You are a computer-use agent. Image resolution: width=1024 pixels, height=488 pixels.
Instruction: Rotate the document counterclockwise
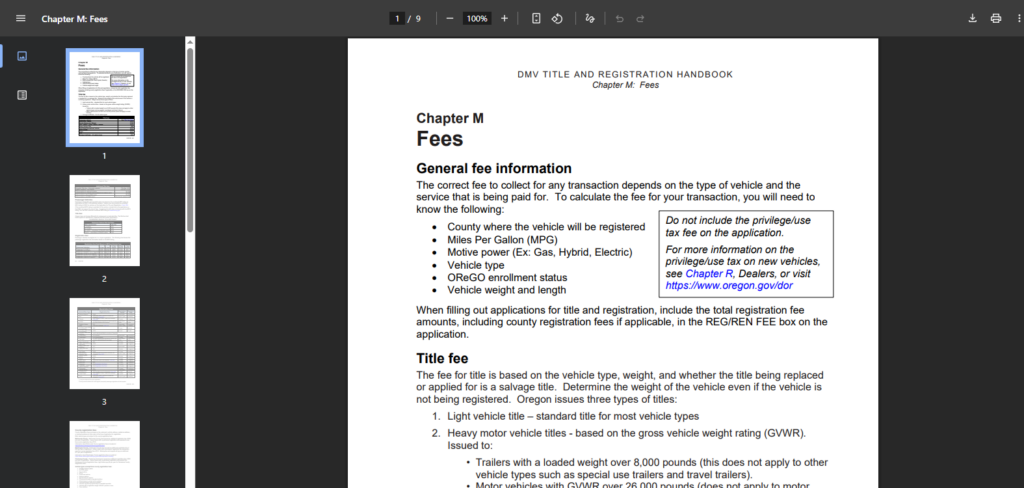558,18
